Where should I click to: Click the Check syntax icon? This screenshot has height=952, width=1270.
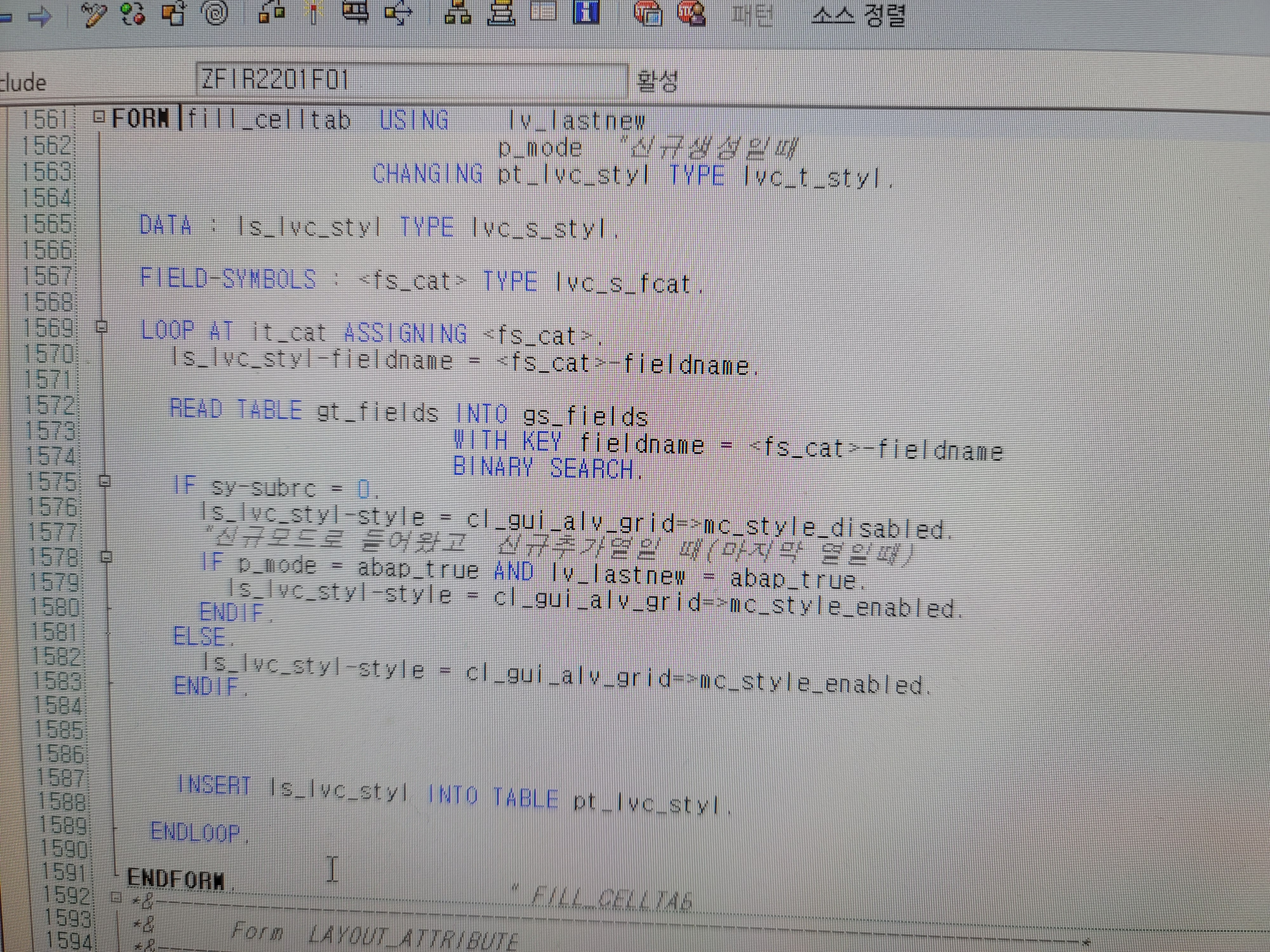(x=271, y=11)
